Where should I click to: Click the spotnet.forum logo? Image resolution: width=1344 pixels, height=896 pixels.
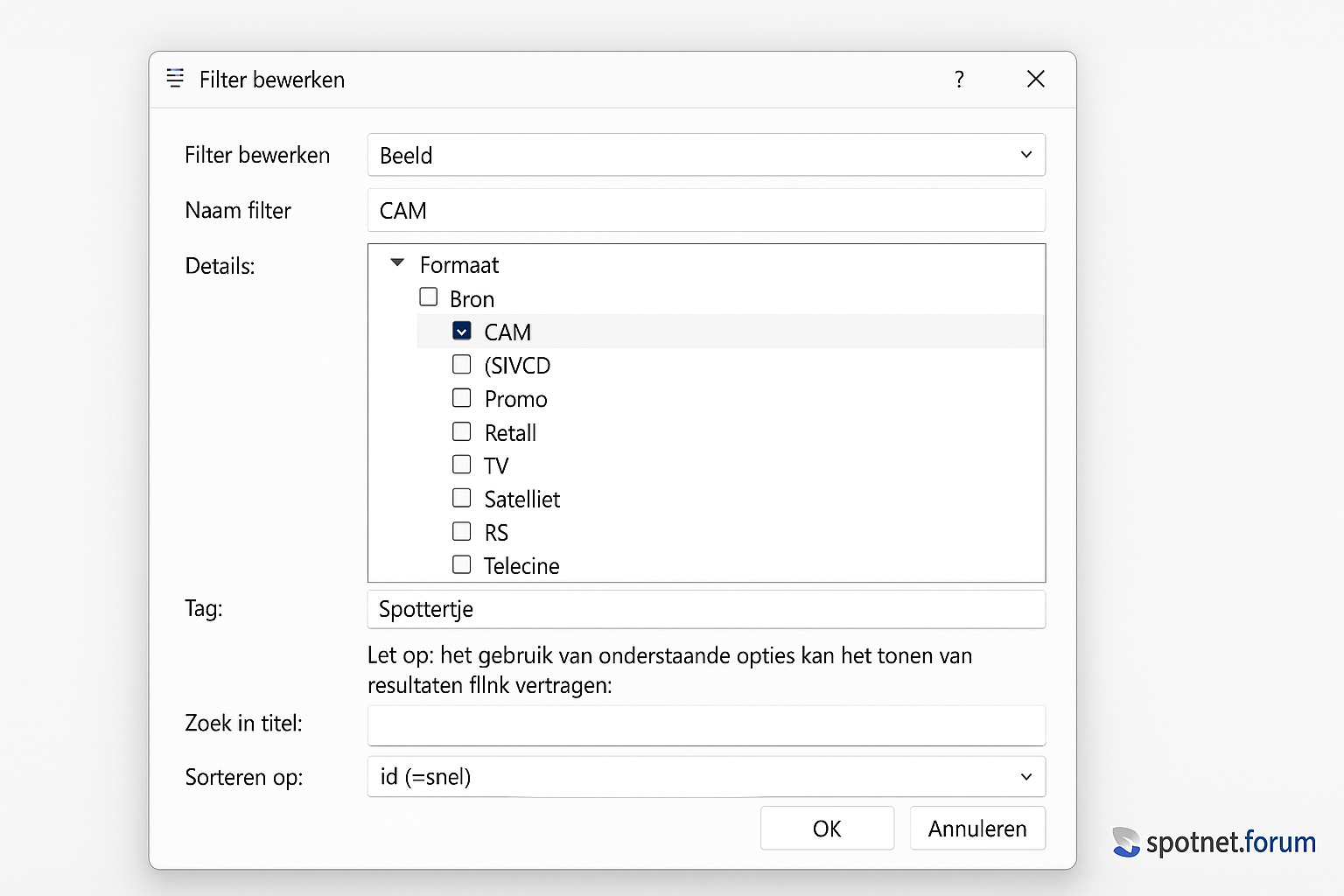tap(1214, 842)
